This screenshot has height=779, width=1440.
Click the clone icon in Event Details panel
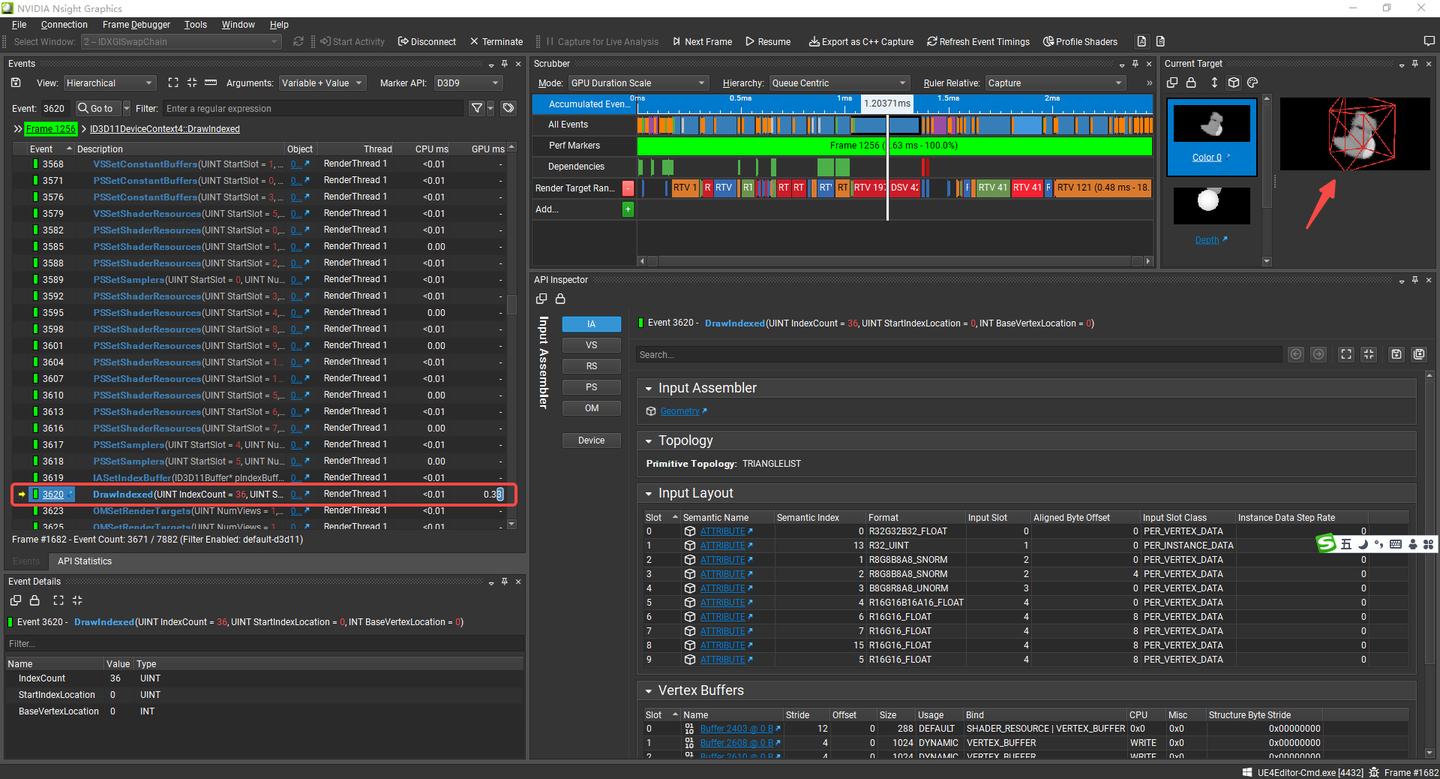click(x=15, y=600)
